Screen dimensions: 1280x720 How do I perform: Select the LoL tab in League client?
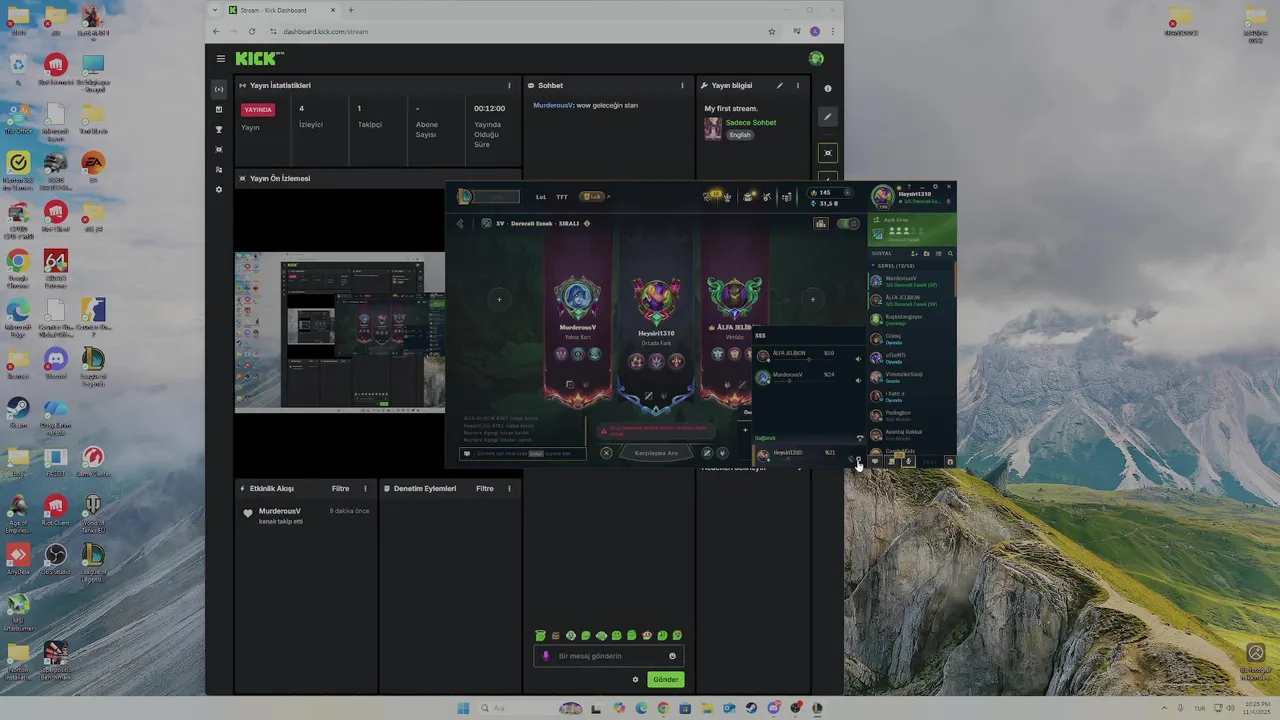[541, 197]
